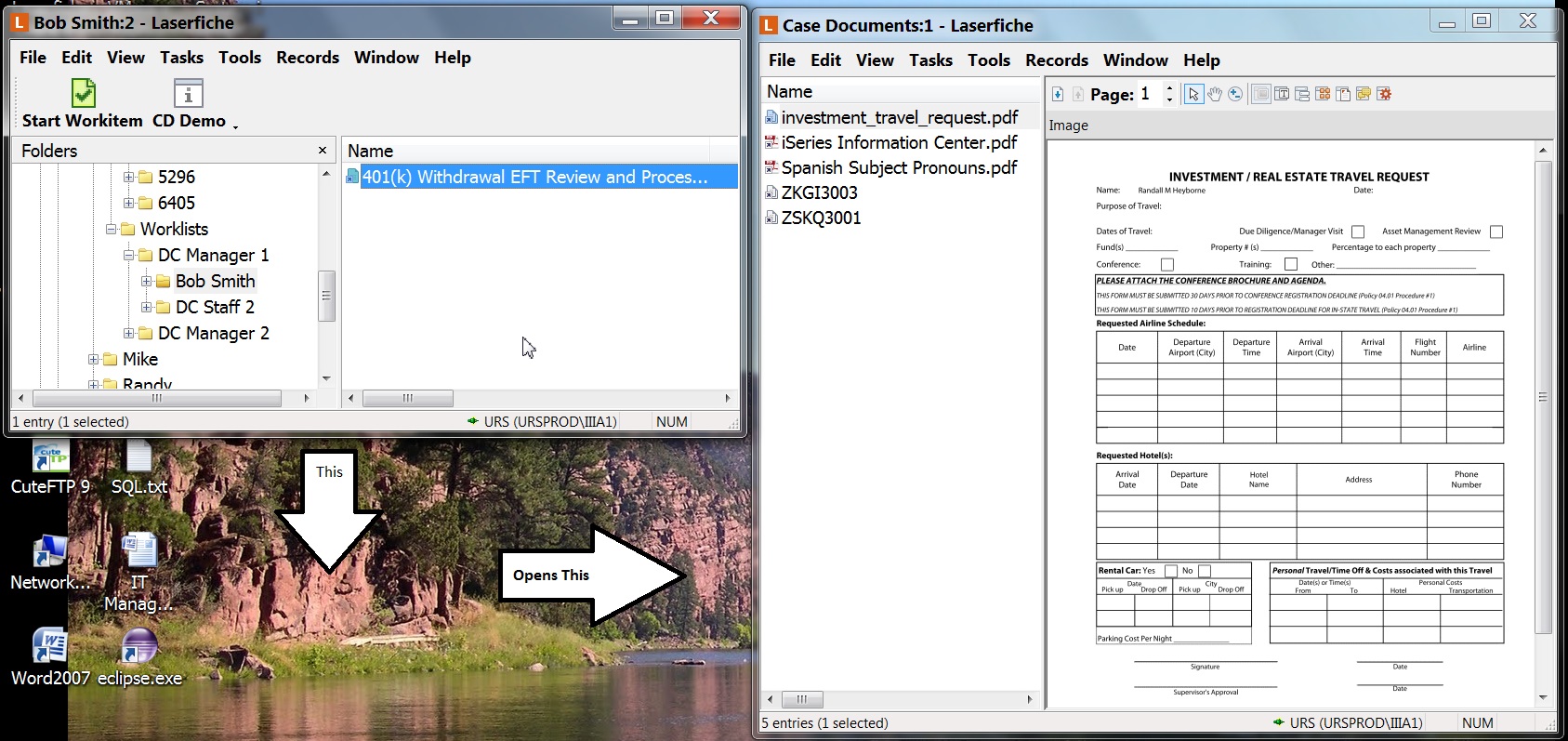Select the Network desktop icon

click(x=50, y=552)
